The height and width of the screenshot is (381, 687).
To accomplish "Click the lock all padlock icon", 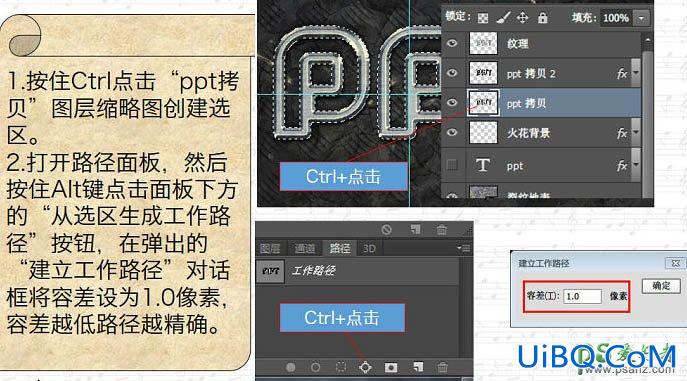I will (x=542, y=18).
